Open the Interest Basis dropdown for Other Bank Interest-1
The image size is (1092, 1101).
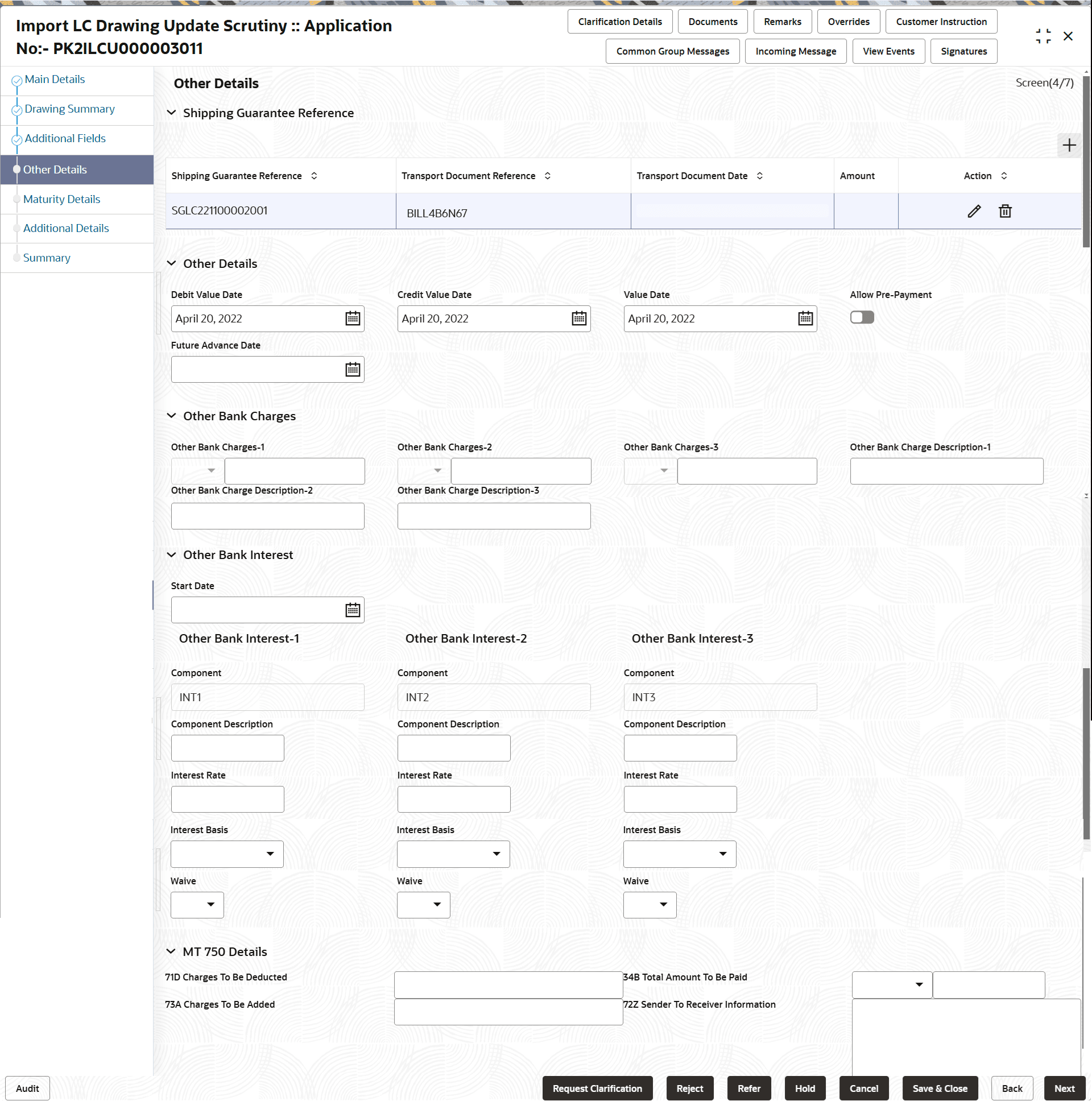tap(271, 854)
